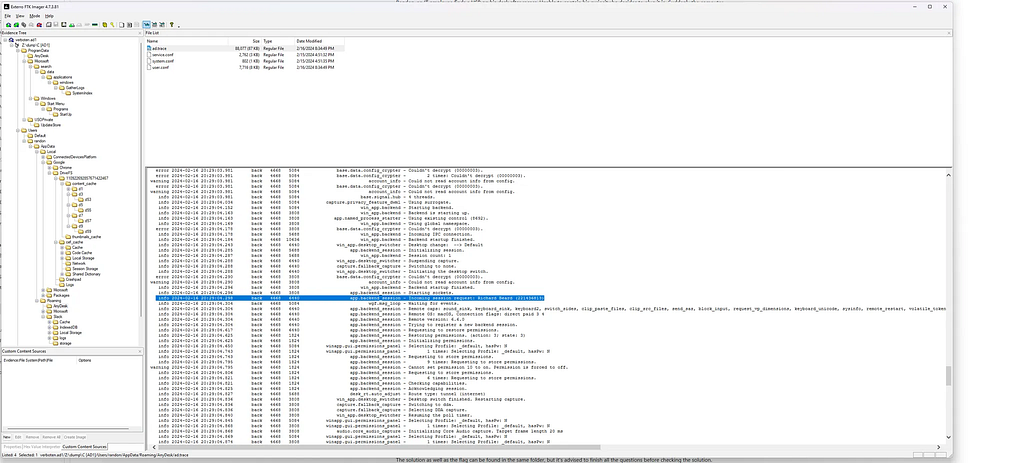Sort file list by Size column
This screenshot has height=463, width=1024.
[x=245, y=41]
